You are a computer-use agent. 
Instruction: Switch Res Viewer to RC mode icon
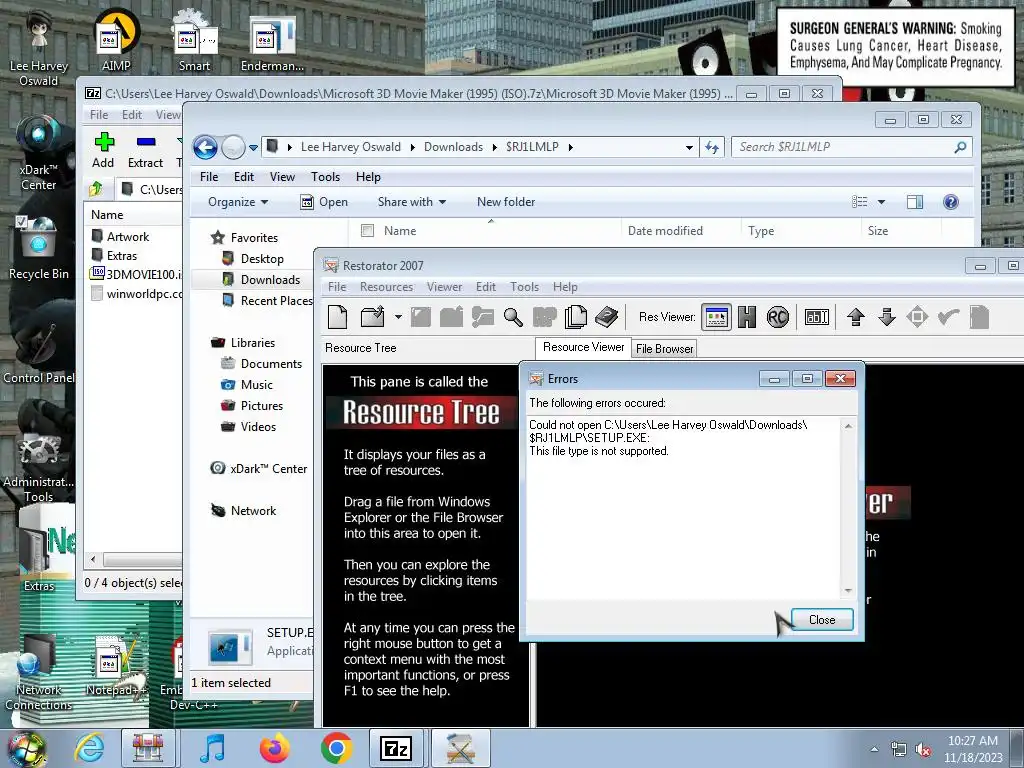coord(777,317)
